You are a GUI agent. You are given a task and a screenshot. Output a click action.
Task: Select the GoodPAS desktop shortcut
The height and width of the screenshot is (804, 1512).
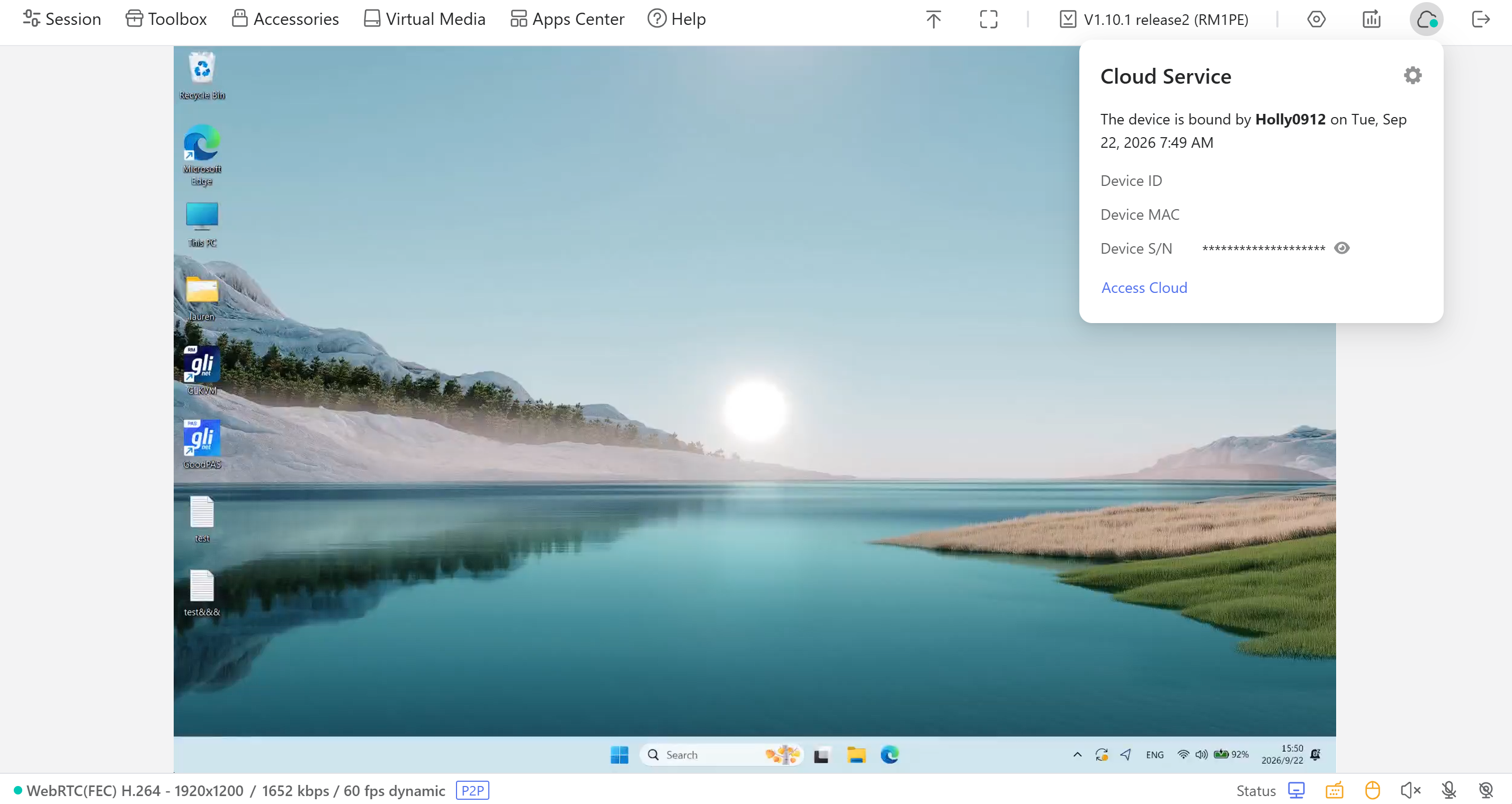pos(202,445)
